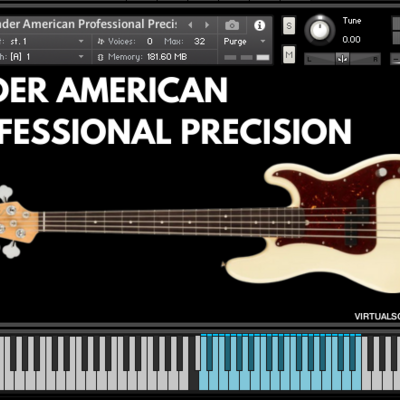Take a snapshot with the camera icon
The width and height of the screenshot is (400, 400).
click(x=232, y=25)
